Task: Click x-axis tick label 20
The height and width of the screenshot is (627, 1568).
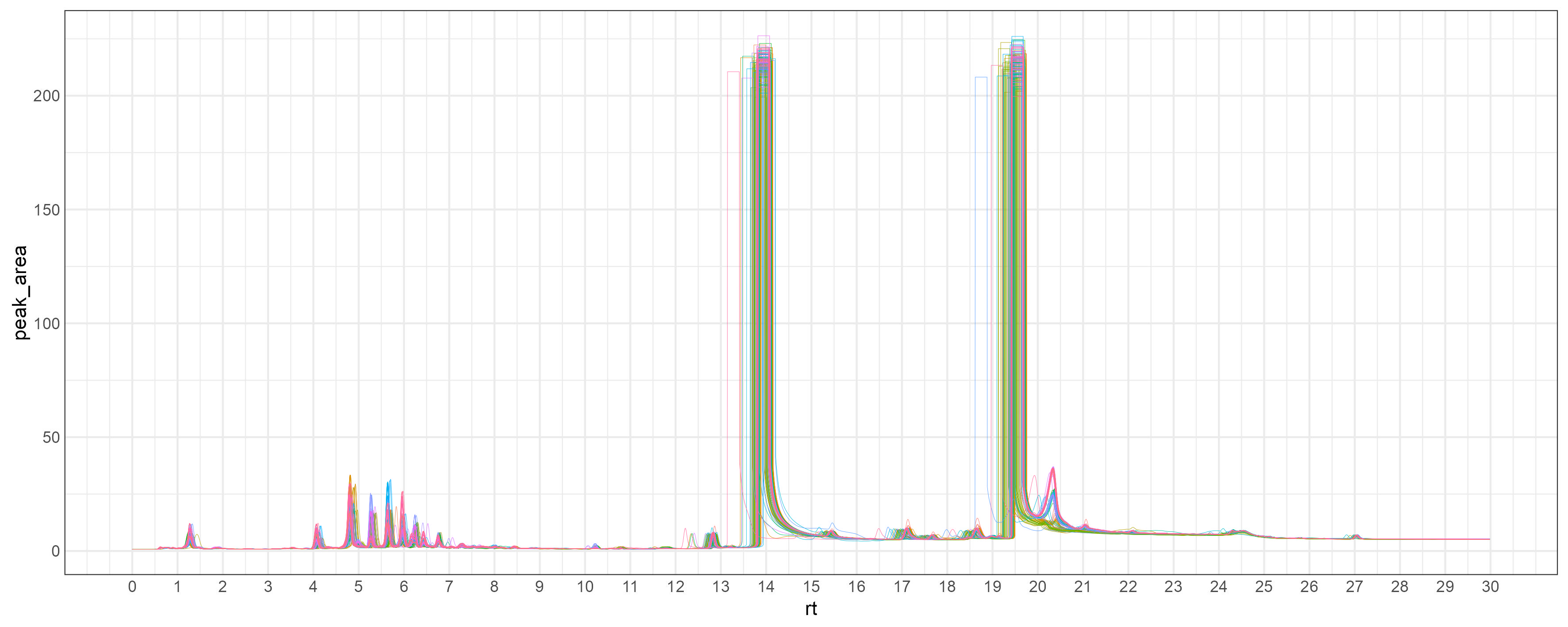Action: [x=1037, y=587]
